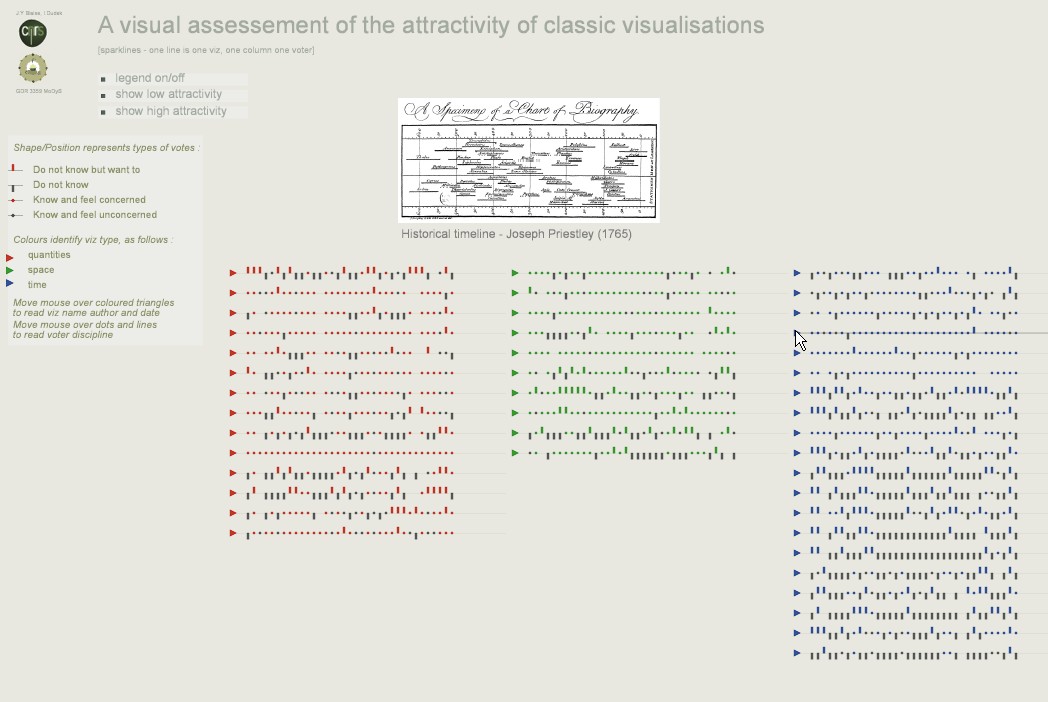Click the page title about attractivity of visualisations

point(431,25)
